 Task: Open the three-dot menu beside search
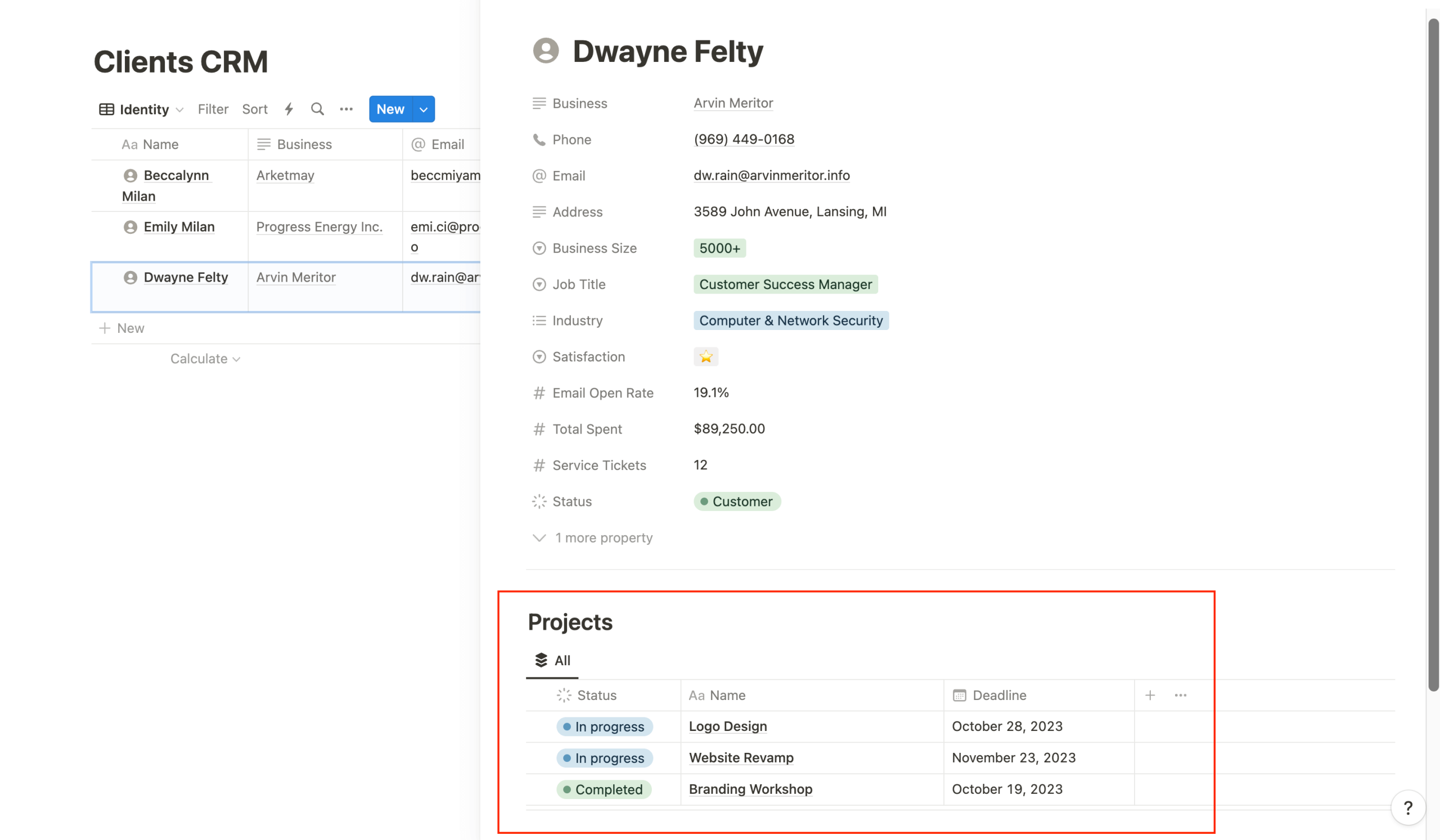pyautogui.click(x=346, y=109)
